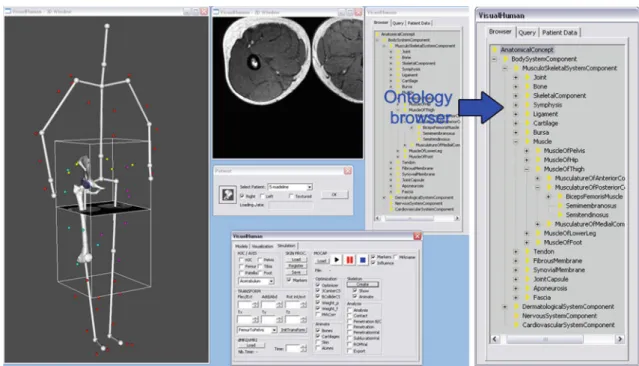This screenshot has width=639, height=366.
Task: Toggle the Bones checkbox under Animate
Action: click(x=317, y=330)
